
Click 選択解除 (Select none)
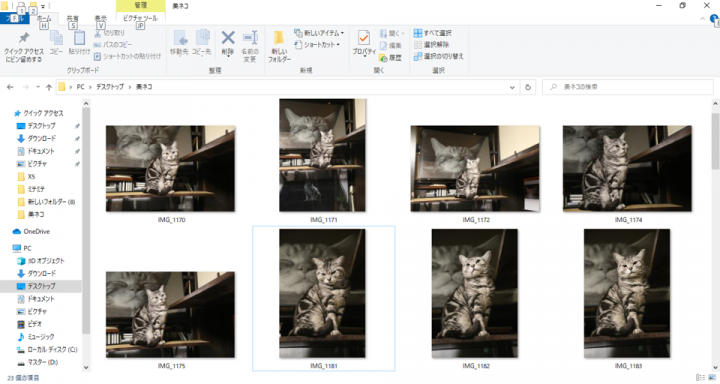431,45
